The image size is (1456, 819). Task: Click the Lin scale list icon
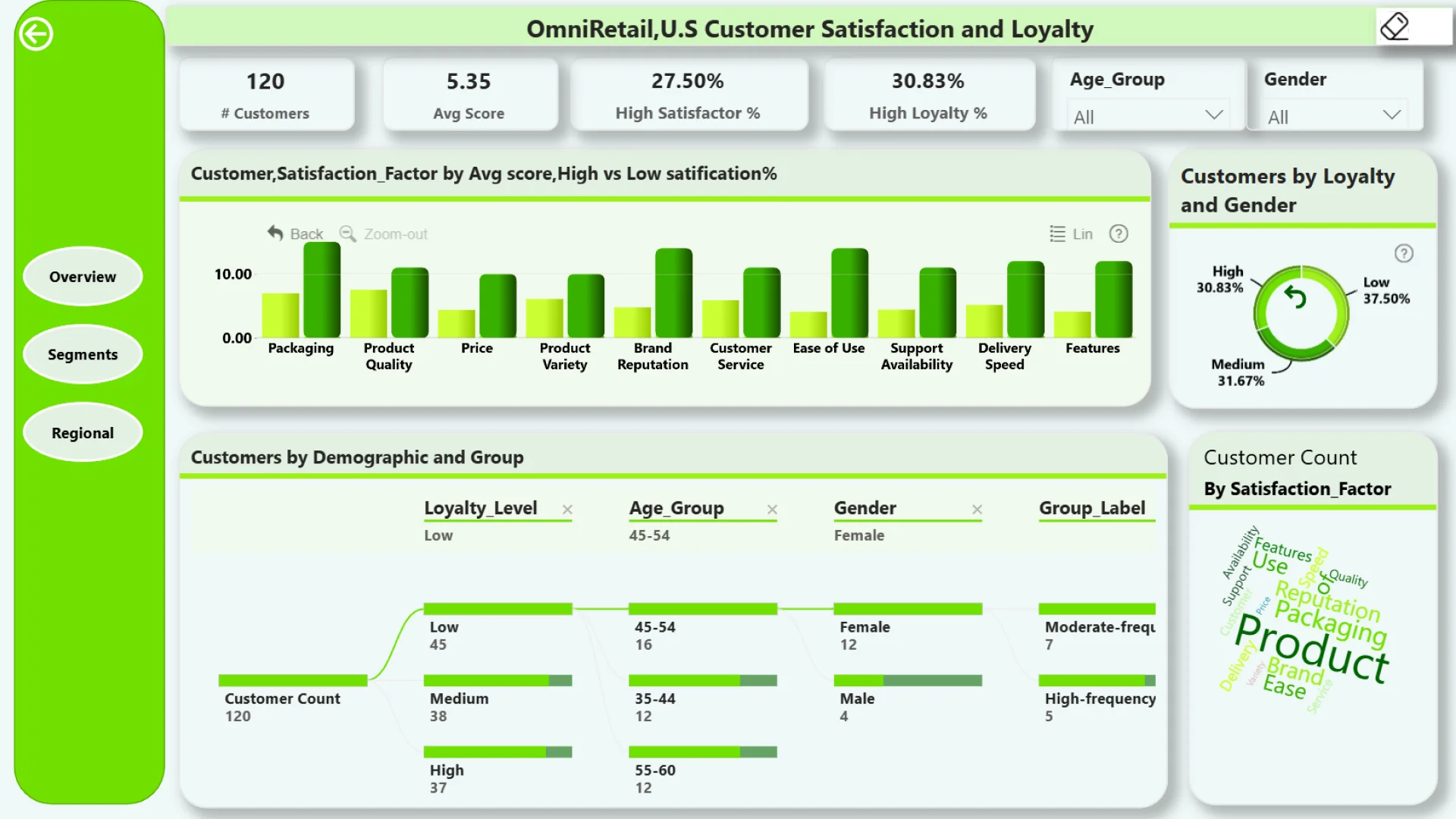tap(1057, 234)
